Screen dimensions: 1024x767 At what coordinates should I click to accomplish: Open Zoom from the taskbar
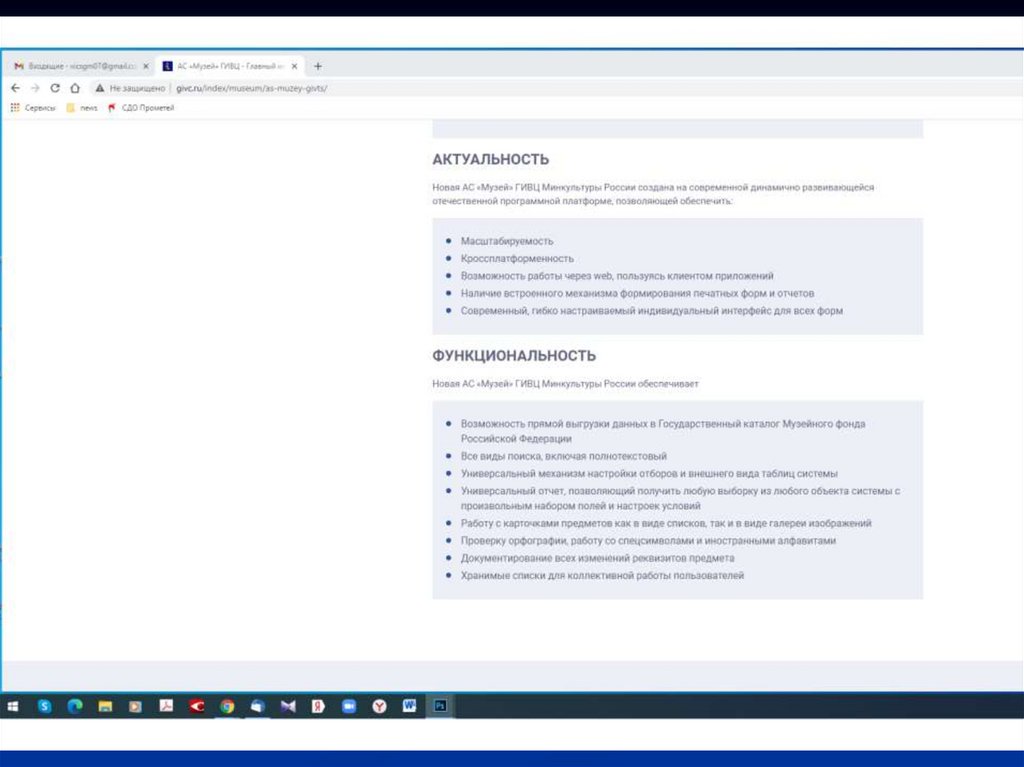tap(349, 706)
